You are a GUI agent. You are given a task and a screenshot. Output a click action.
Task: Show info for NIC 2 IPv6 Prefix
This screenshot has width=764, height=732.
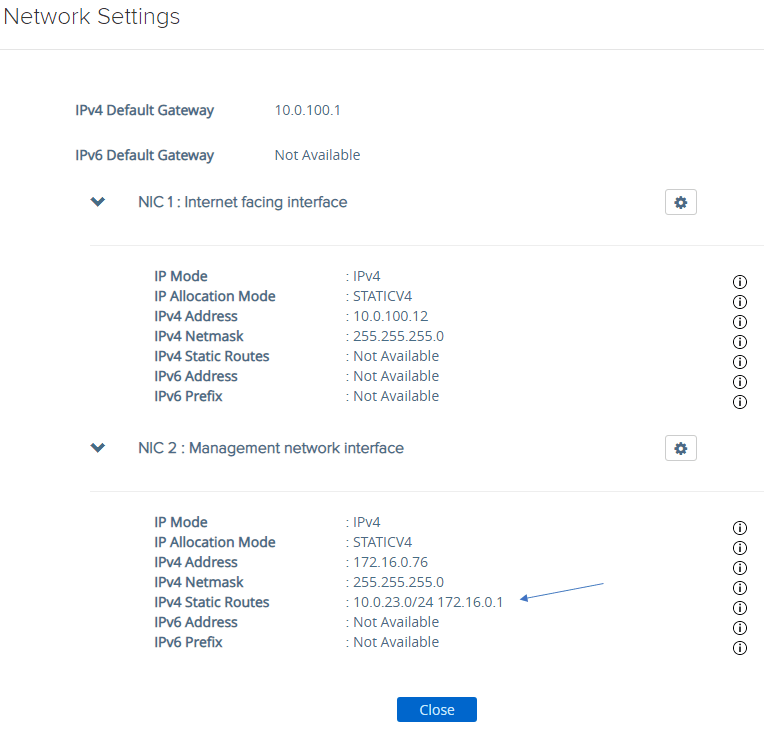point(740,648)
